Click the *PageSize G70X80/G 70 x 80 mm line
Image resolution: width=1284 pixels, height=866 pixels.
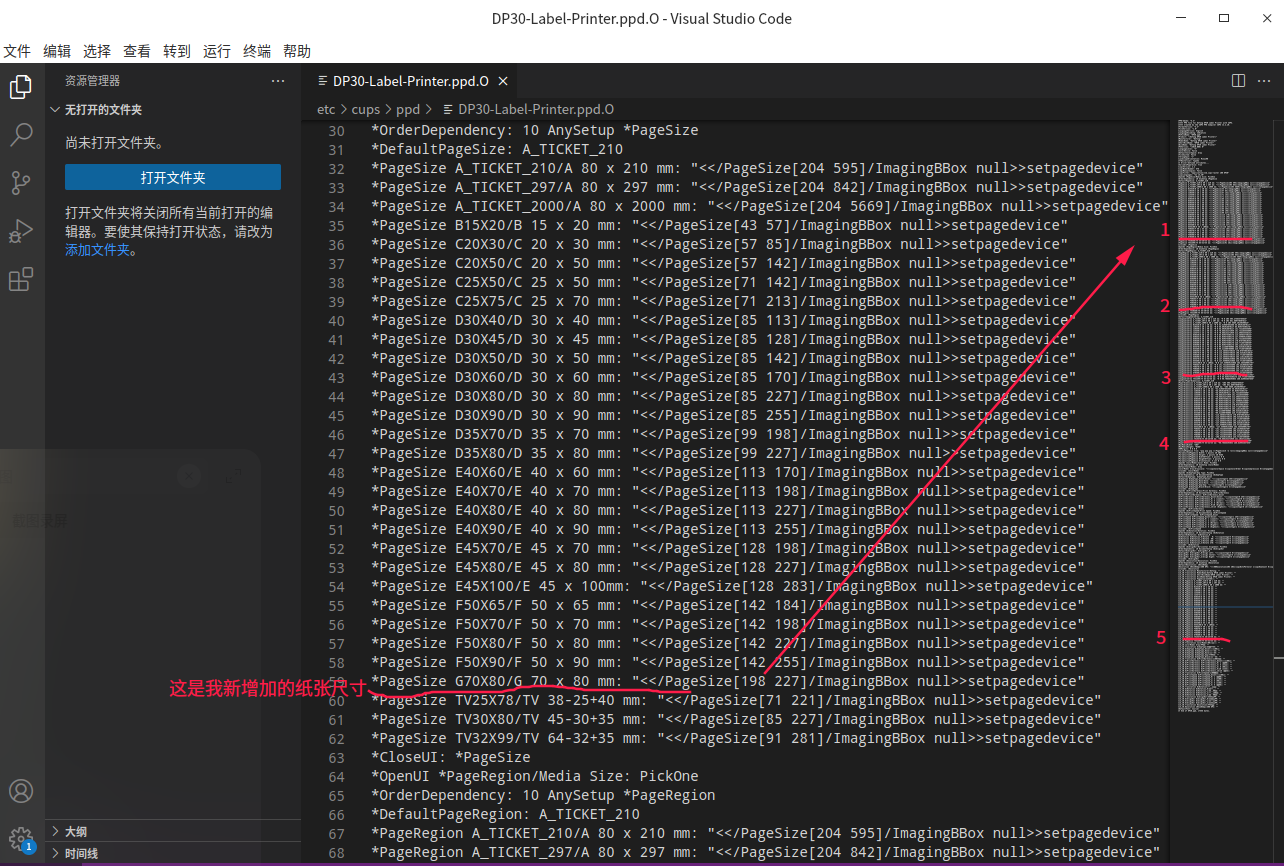[727, 681]
